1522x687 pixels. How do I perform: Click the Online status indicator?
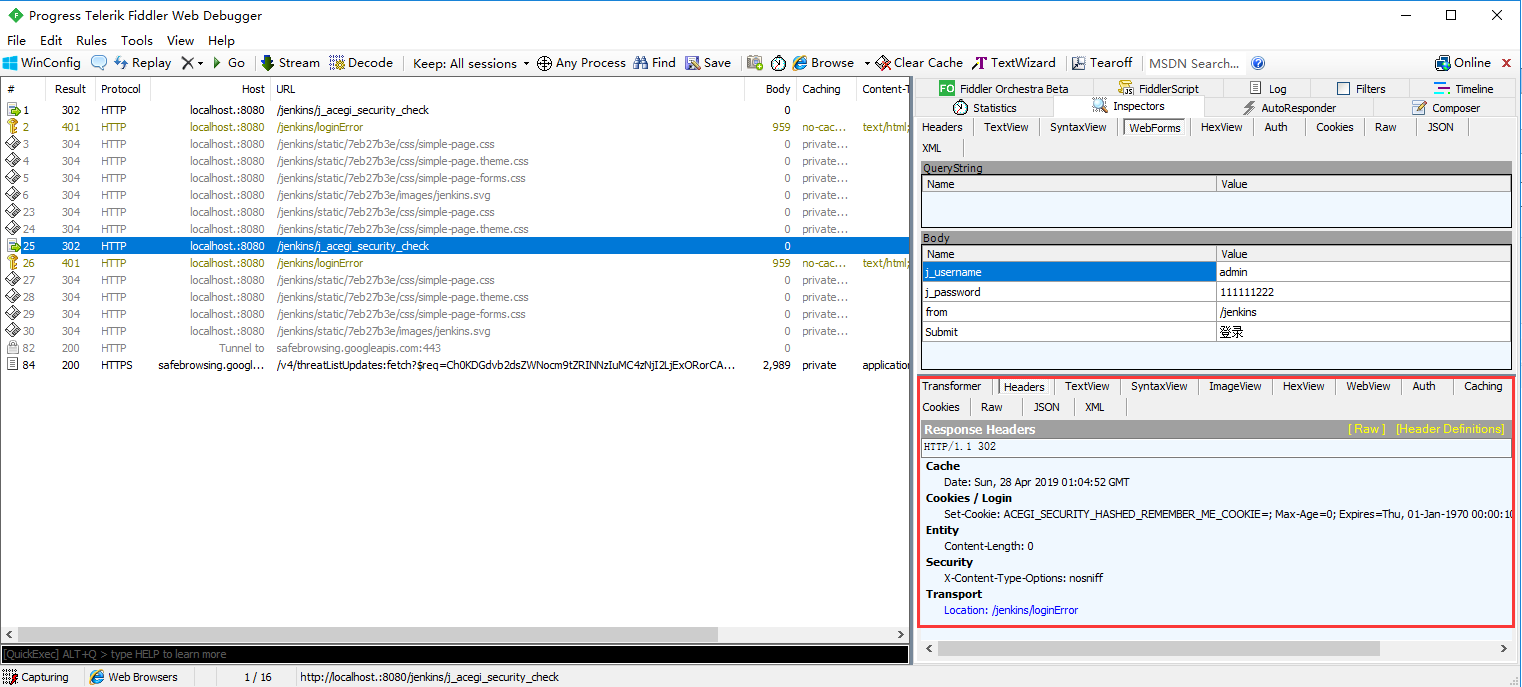[1462, 63]
